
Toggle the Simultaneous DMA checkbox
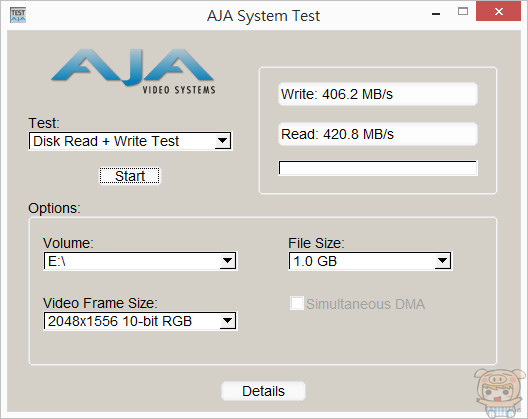coord(297,303)
